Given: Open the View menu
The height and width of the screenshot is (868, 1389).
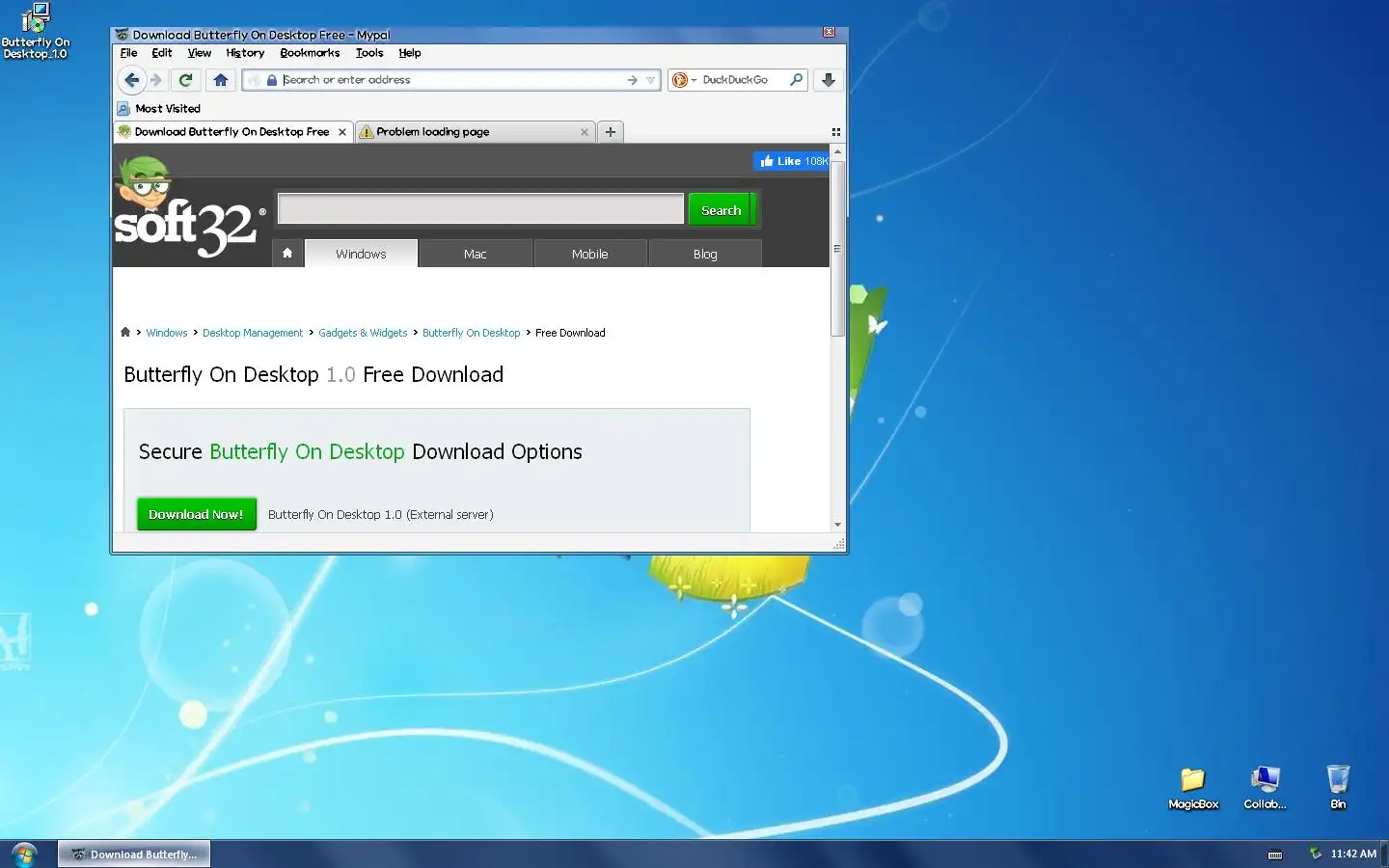Looking at the screenshot, I should [200, 53].
